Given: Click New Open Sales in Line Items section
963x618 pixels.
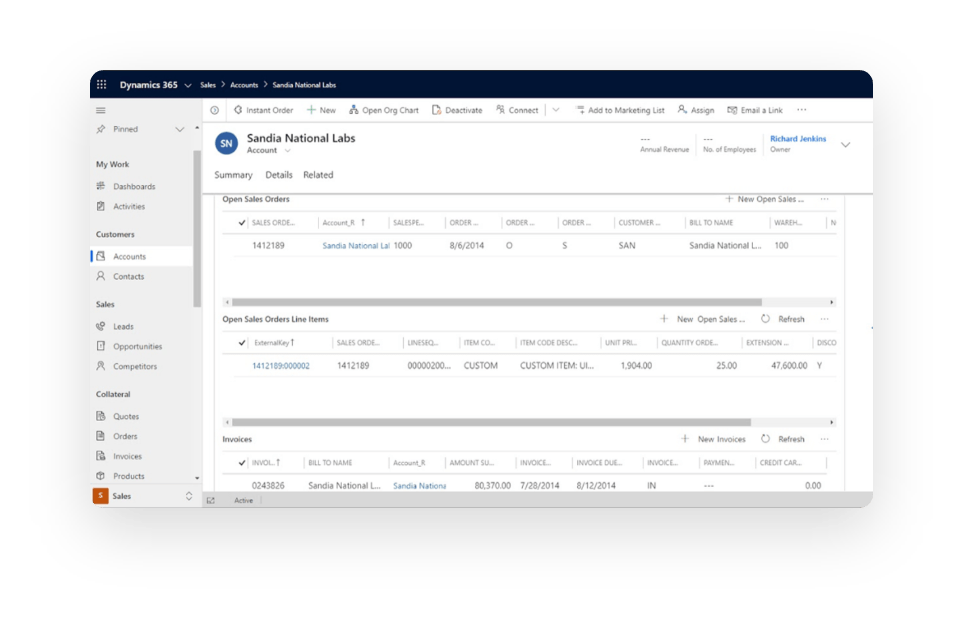Looking at the screenshot, I should [703, 319].
